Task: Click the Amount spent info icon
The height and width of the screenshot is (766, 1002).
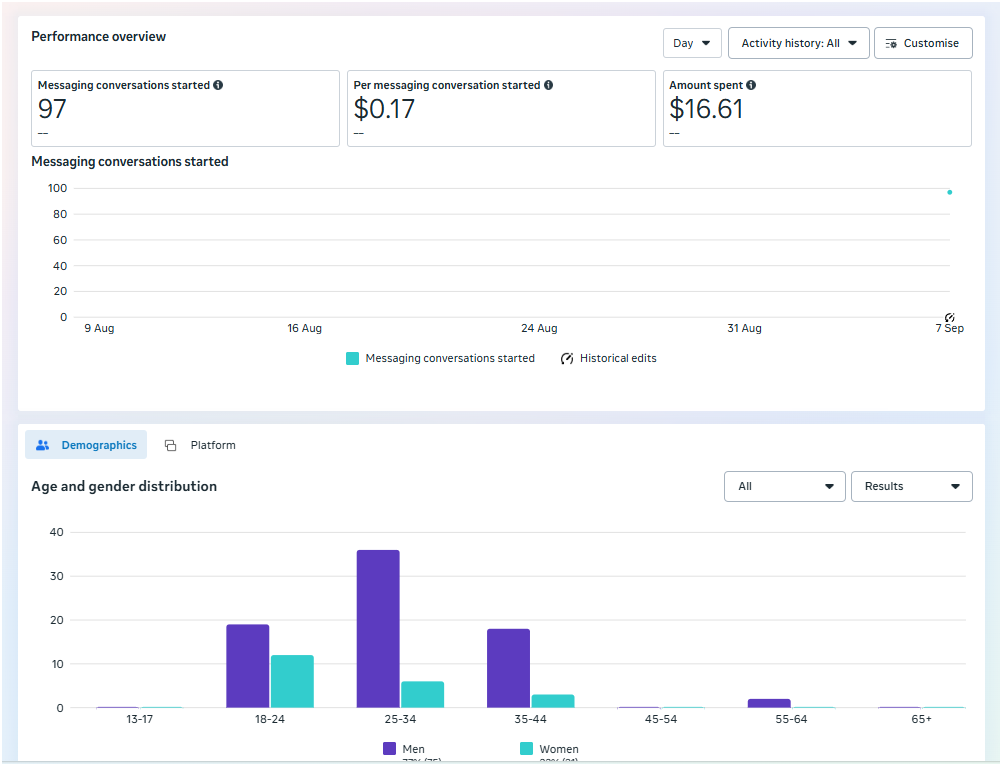Action: [751, 86]
